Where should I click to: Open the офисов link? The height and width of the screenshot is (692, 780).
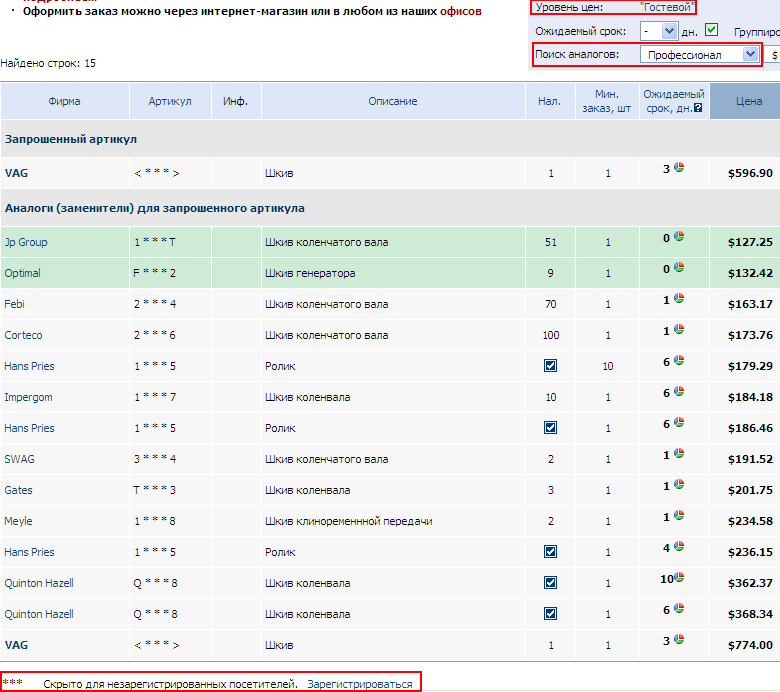461,11
